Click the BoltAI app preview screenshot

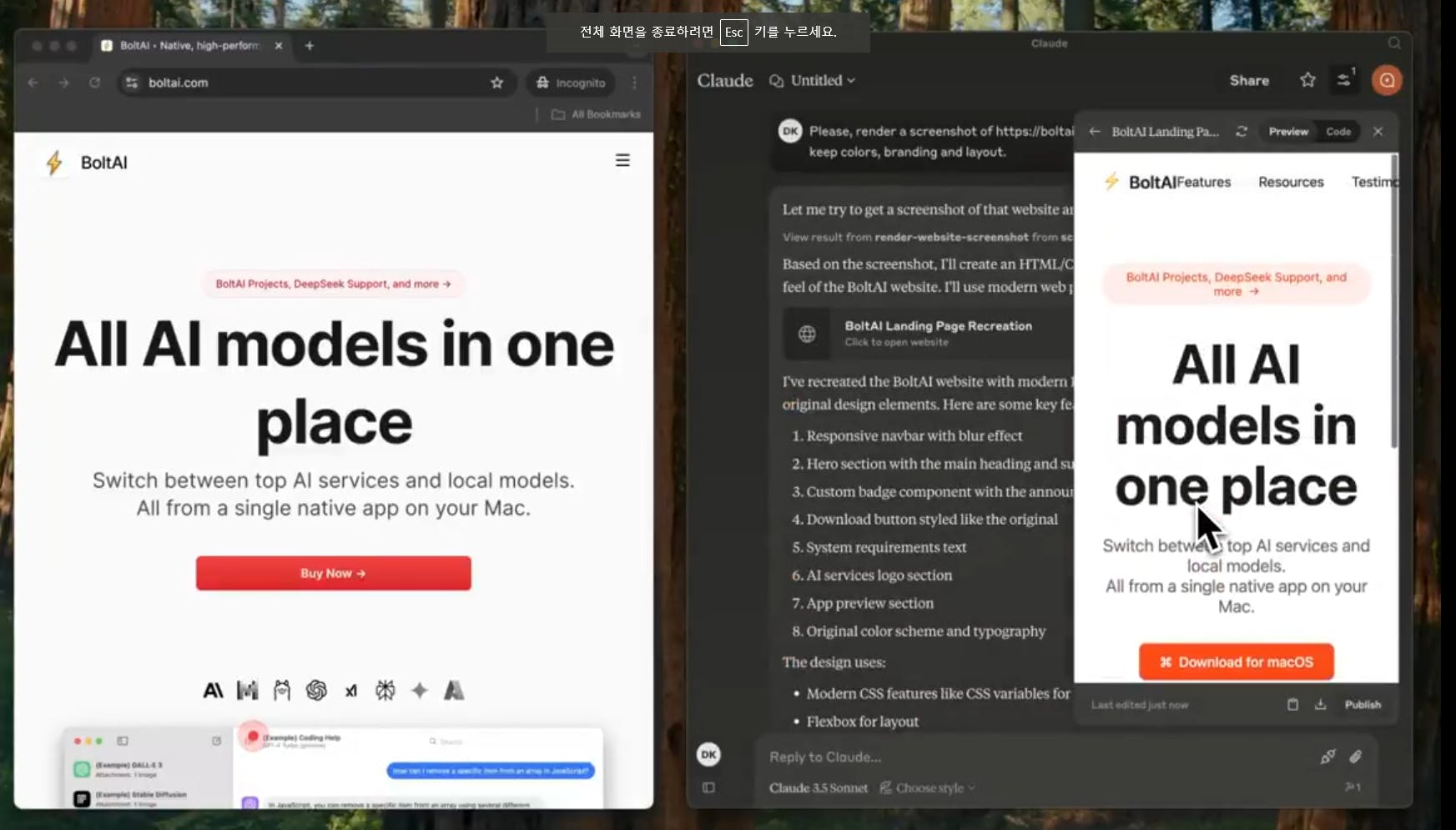(x=334, y=767)
